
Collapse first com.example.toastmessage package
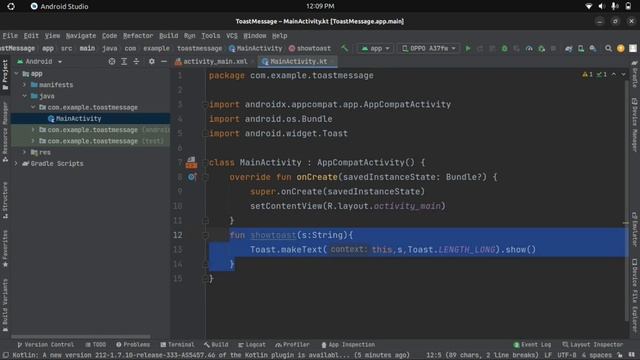33,107
